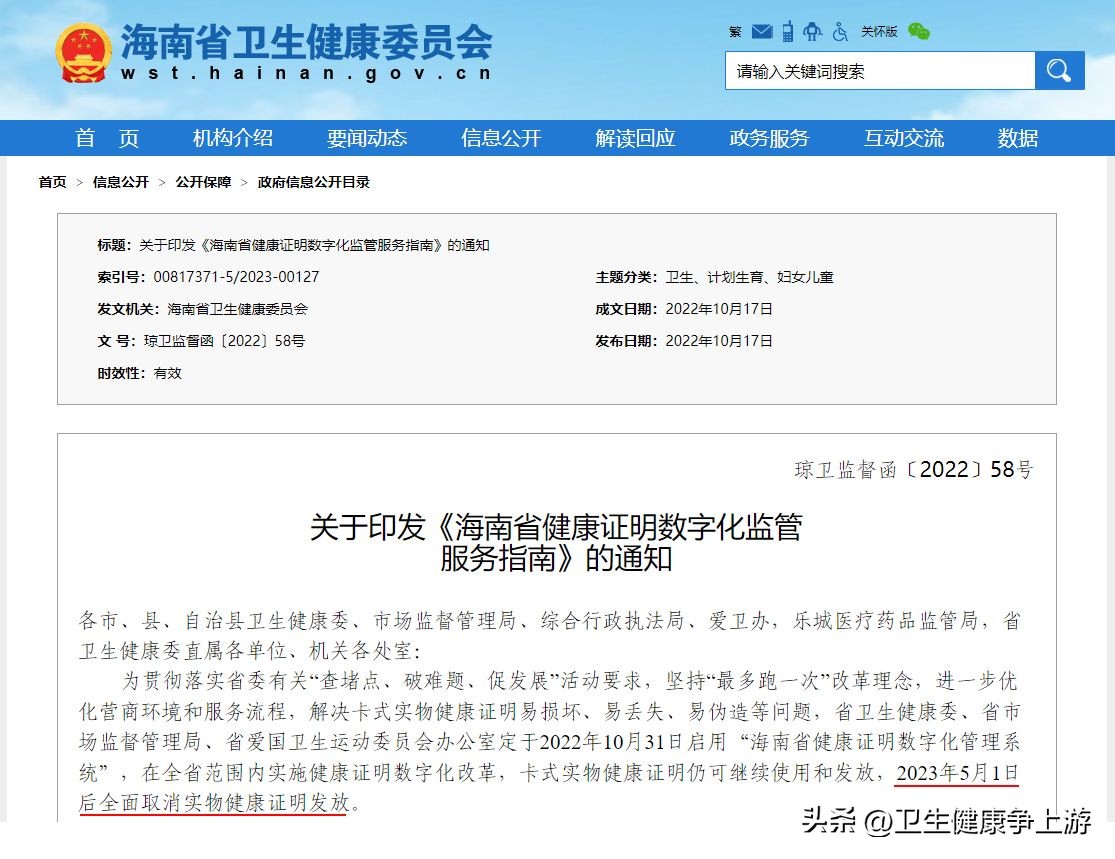Go to 首页 from the navigation bar
The height and width of the screenshot is (859, 1115).
(105, 138)
